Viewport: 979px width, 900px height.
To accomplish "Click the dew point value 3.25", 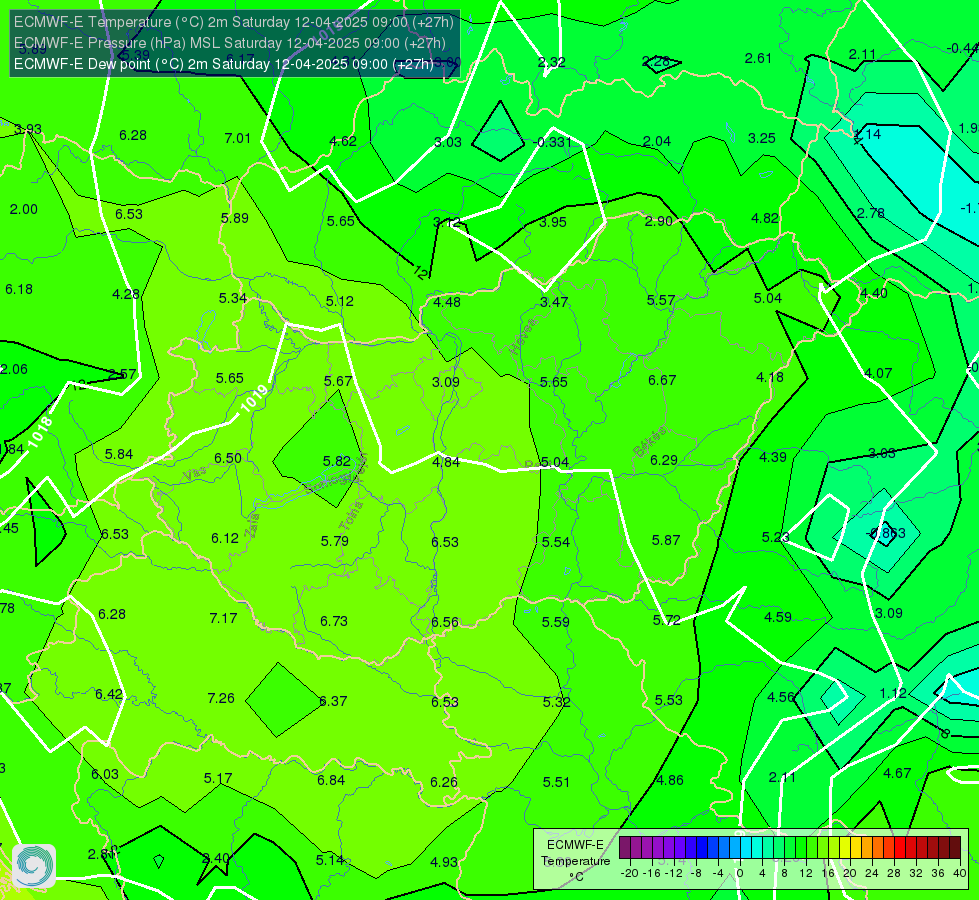I will (x=762, y=138).
